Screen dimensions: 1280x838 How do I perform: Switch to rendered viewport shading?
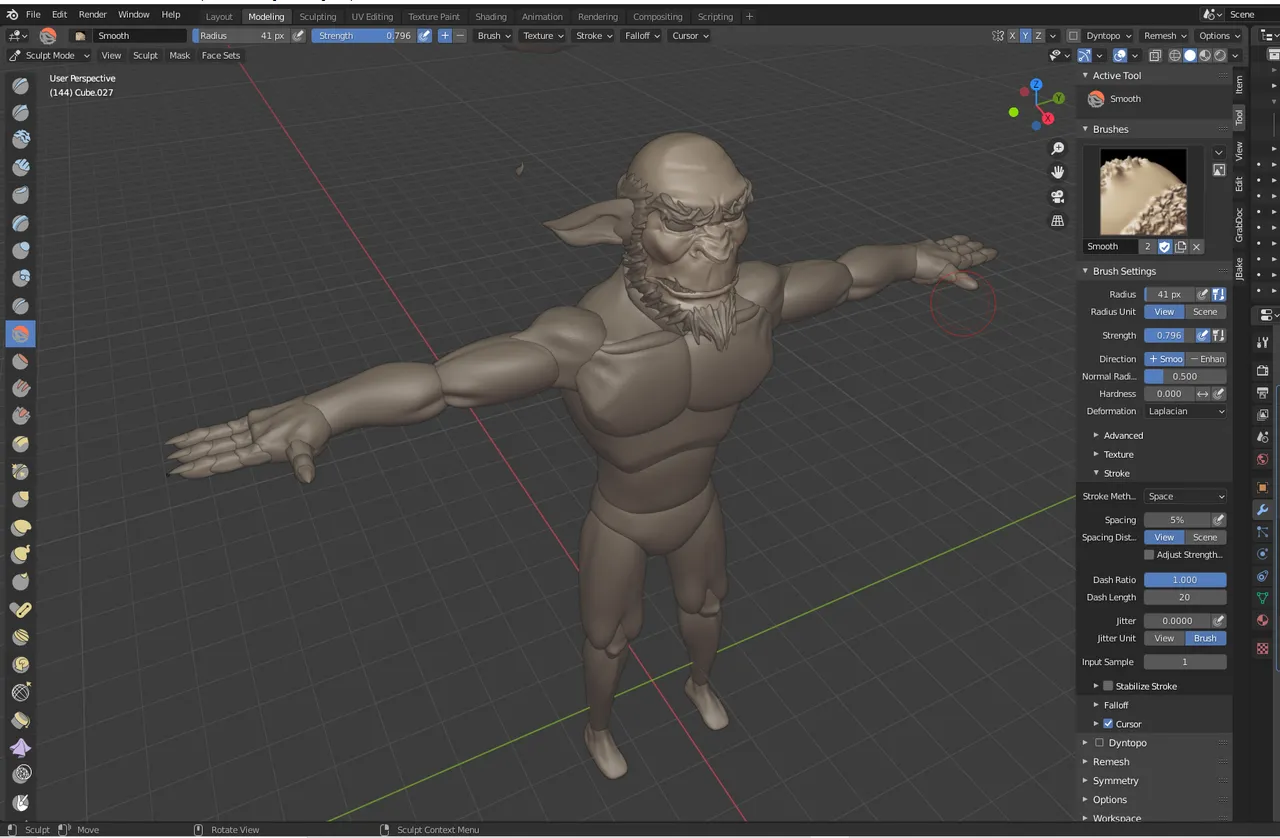coord(1220,55)
